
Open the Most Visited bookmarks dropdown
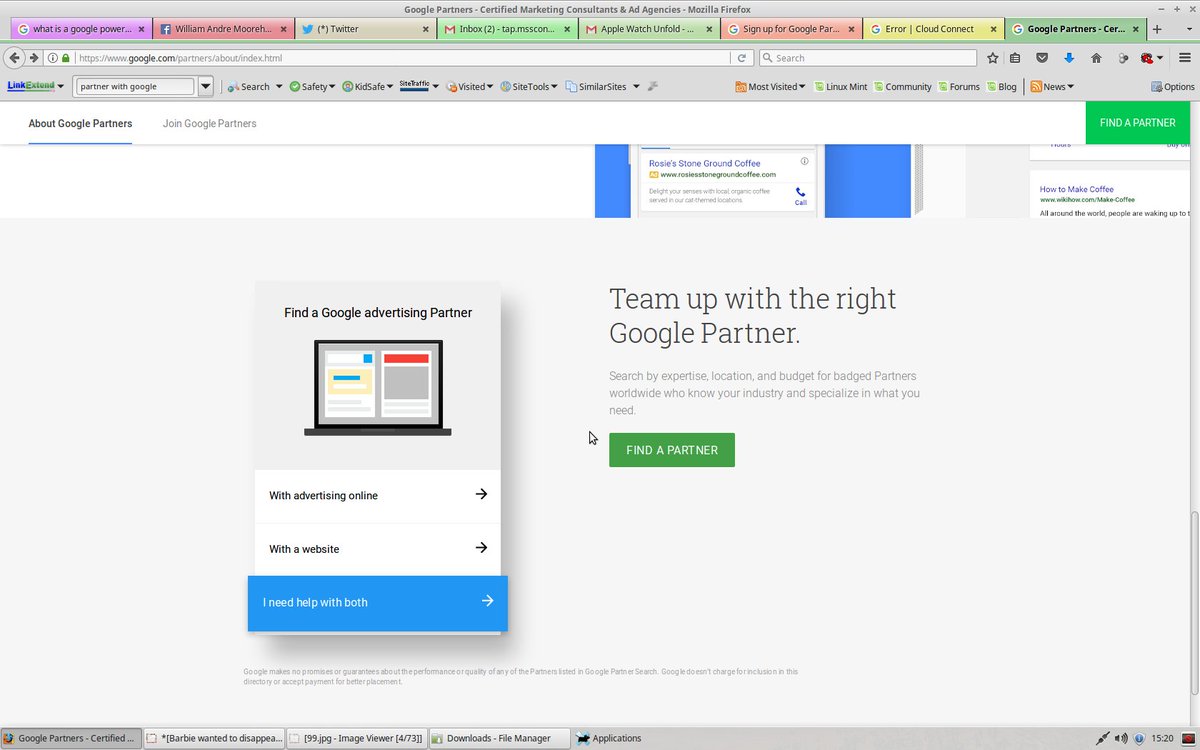(x=771, y=86)
